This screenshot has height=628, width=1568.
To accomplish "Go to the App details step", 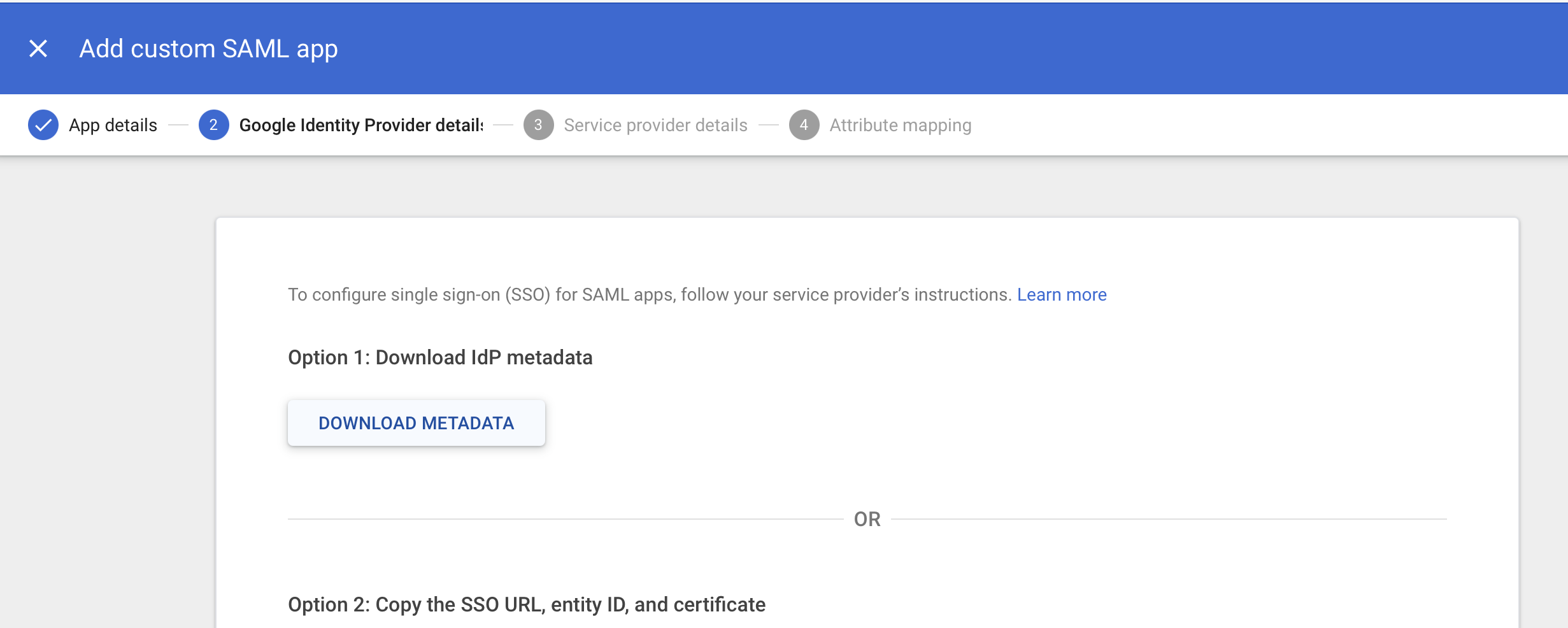I will 113,125.
